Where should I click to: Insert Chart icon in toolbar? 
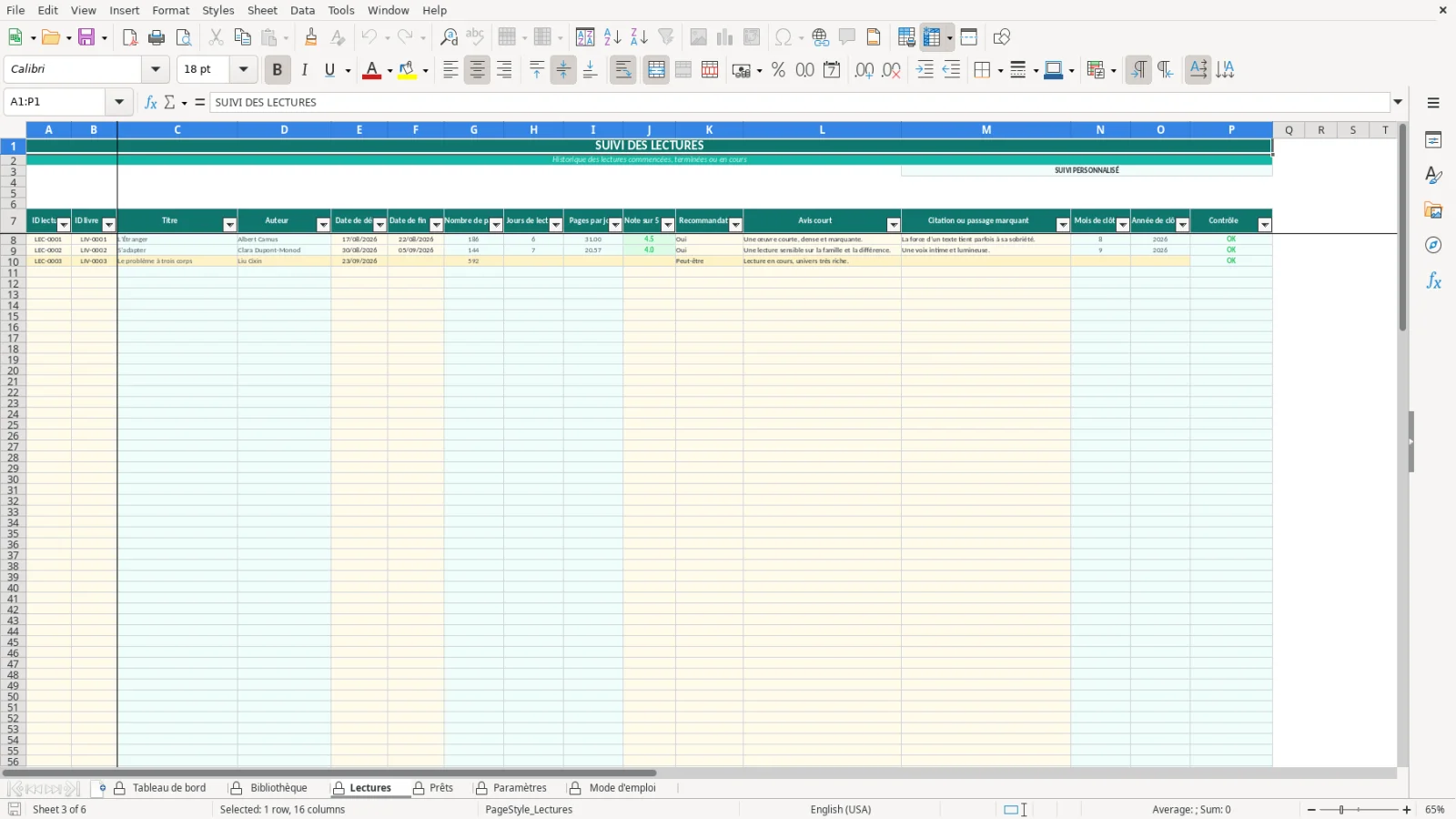[x=725, y=37]
